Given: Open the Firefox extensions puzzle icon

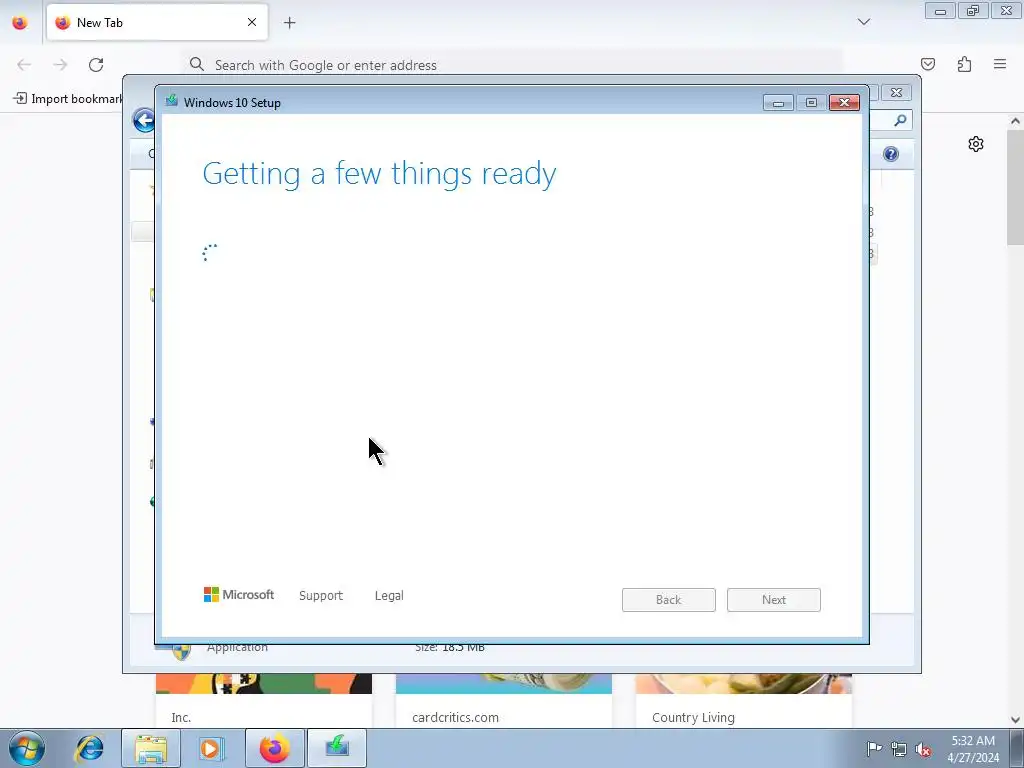Looking at the screenshot, I should [964, 64].
